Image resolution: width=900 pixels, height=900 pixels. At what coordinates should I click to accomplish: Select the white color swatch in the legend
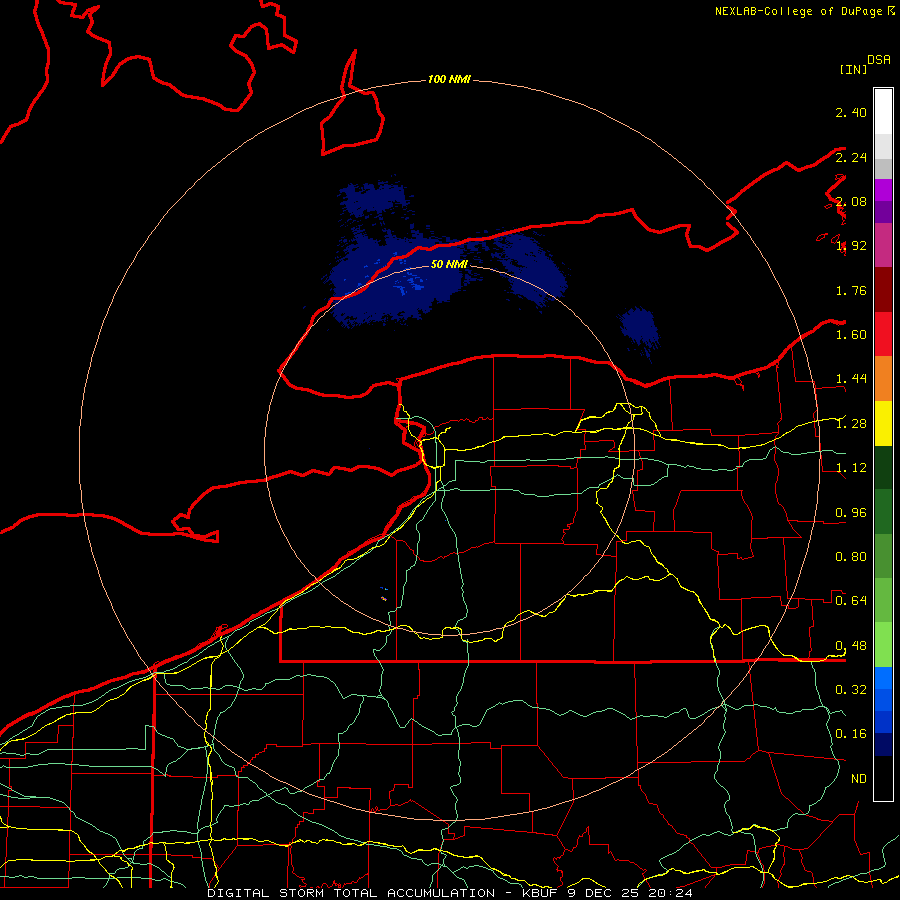click(x=883, y=112)
